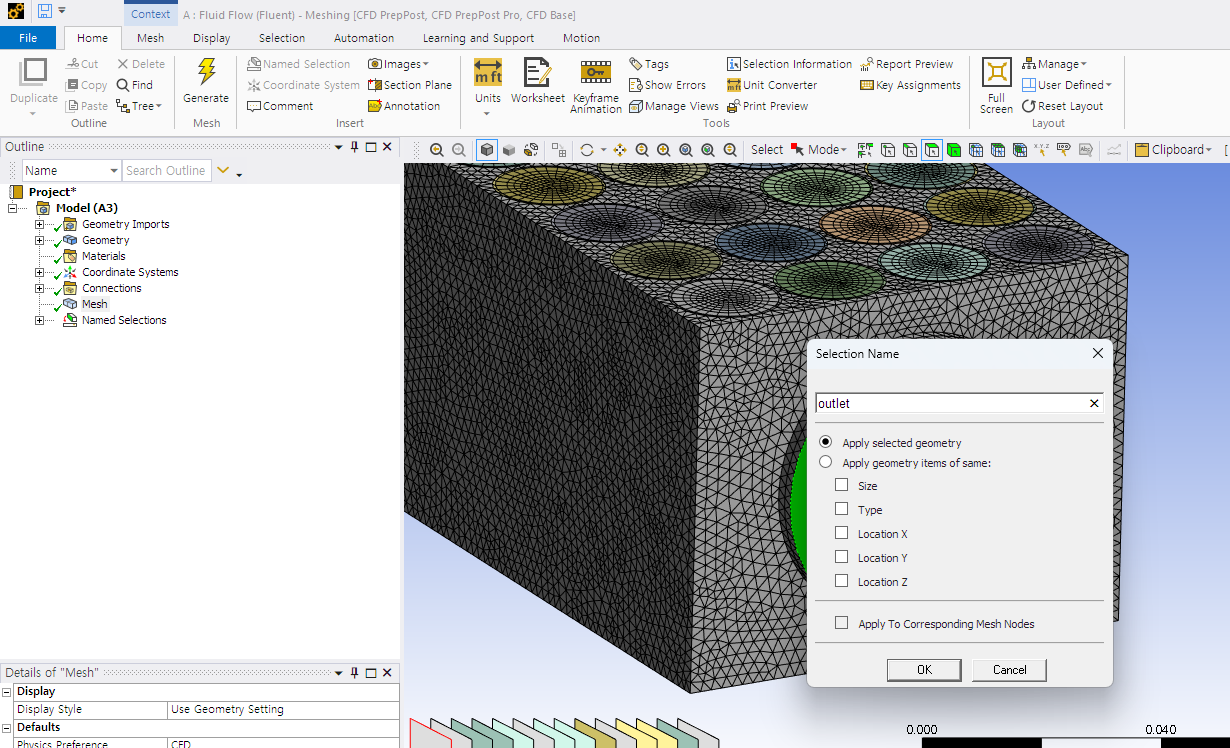Image resolution: width=1230 pixels, height=748 pixels.
Task: Select Materials in the outline tree
Action: click(103, 256)
